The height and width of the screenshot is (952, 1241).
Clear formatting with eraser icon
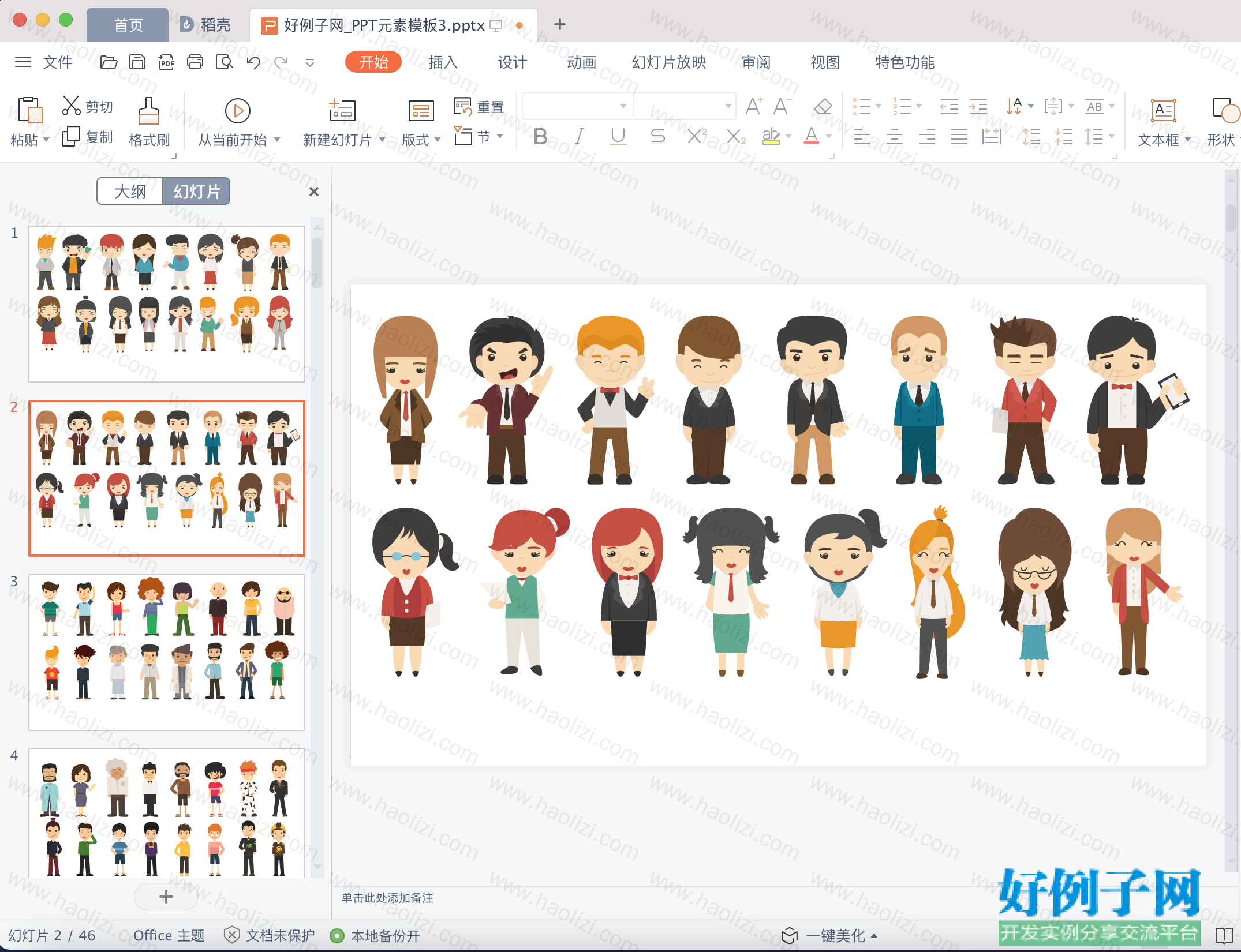pyautogui.click(x=823, y=106)
